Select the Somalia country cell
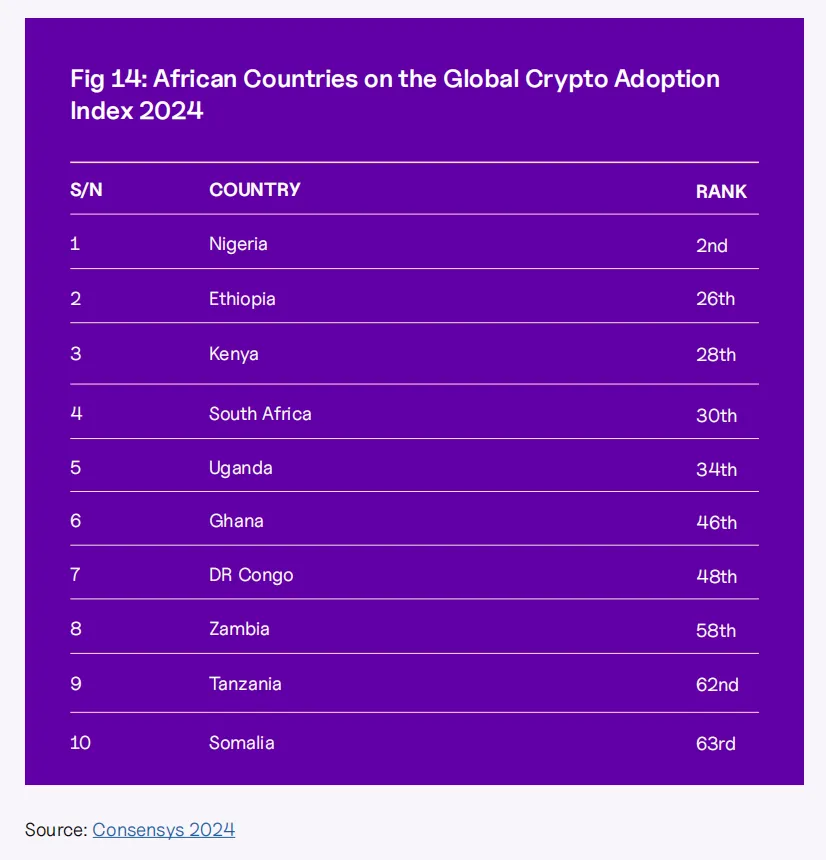This screenshot has width=826, height=860. pos(241,743)
